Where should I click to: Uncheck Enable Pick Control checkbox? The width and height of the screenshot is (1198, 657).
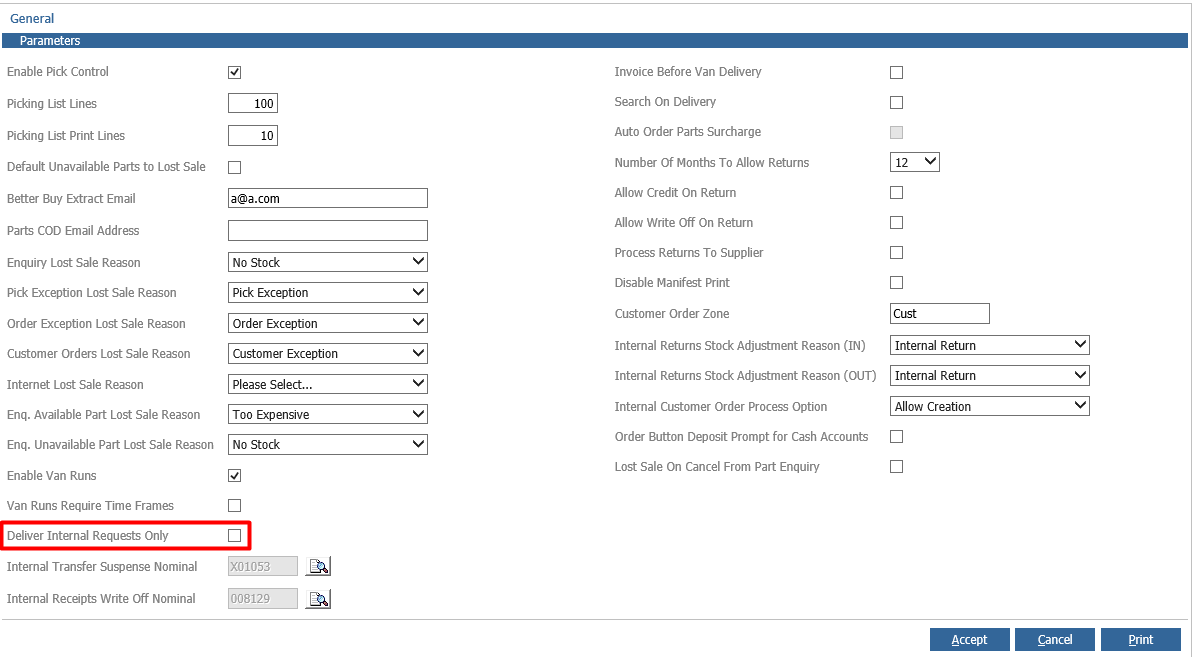click(x=235, y=72)
